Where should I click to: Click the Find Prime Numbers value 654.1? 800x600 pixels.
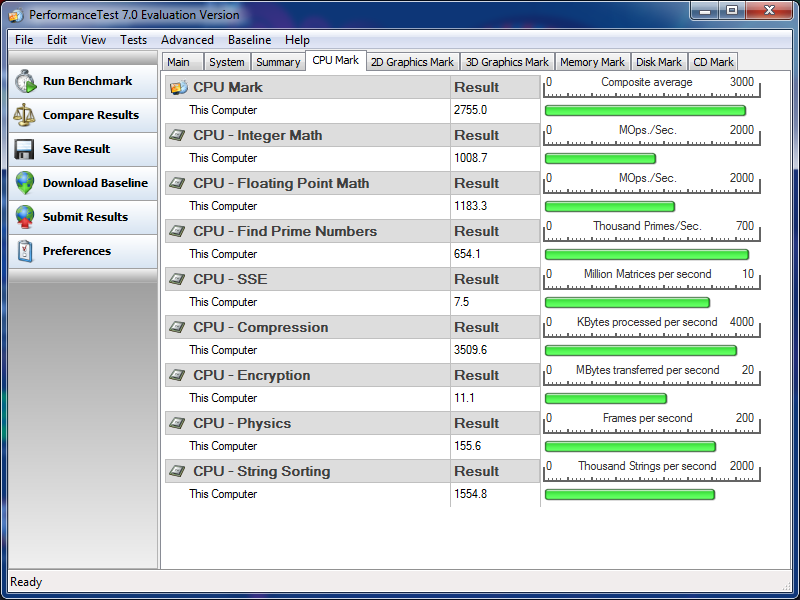pyautogui.click(x=467, y=254)
